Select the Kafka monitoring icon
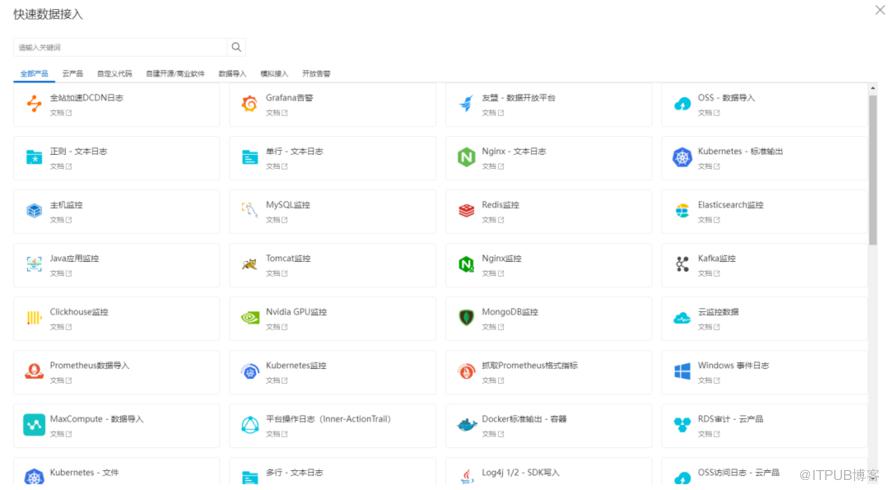This screenshot has width=889, height=490. (682, 264)
